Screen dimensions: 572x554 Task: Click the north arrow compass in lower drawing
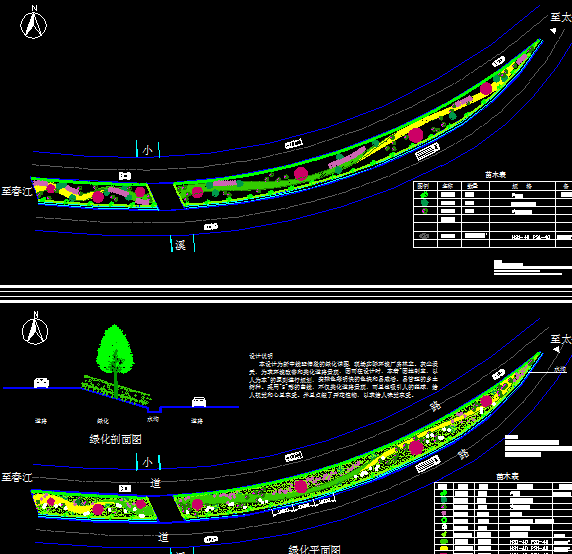pos(35,328)
